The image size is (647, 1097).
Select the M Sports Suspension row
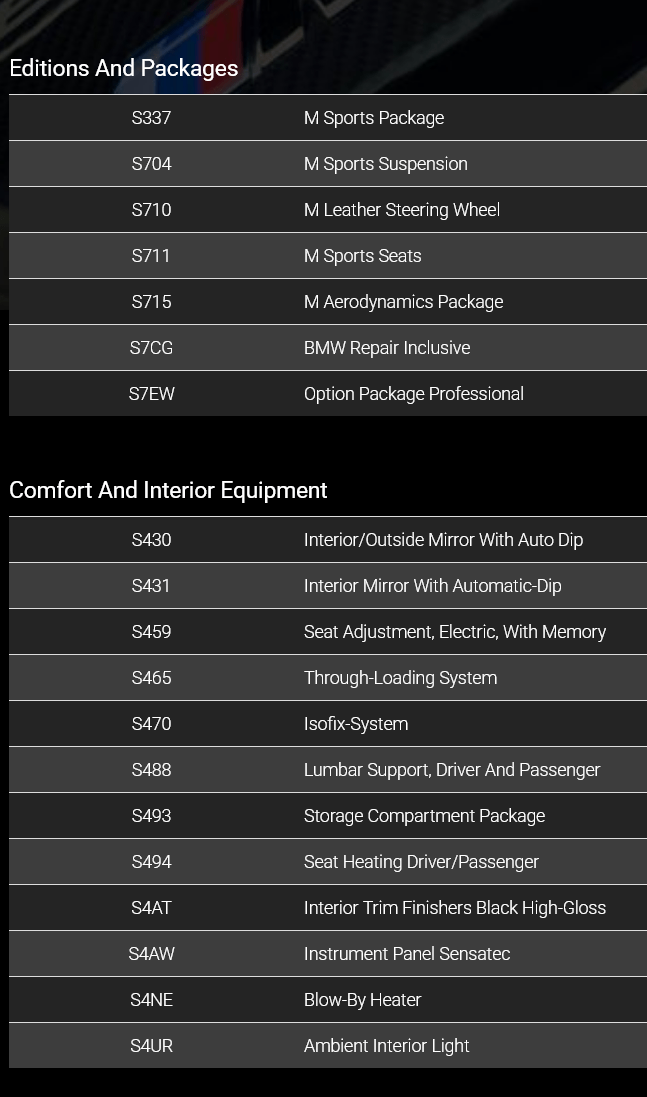385,164
